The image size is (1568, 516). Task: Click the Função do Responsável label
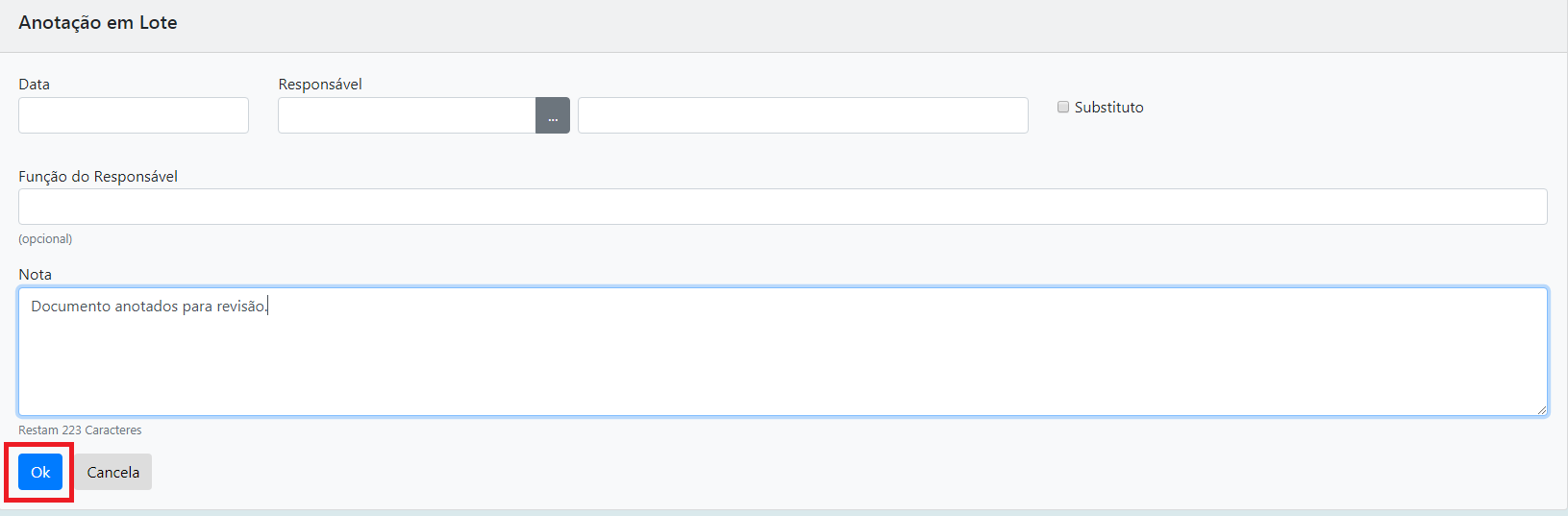click(98, 177)
